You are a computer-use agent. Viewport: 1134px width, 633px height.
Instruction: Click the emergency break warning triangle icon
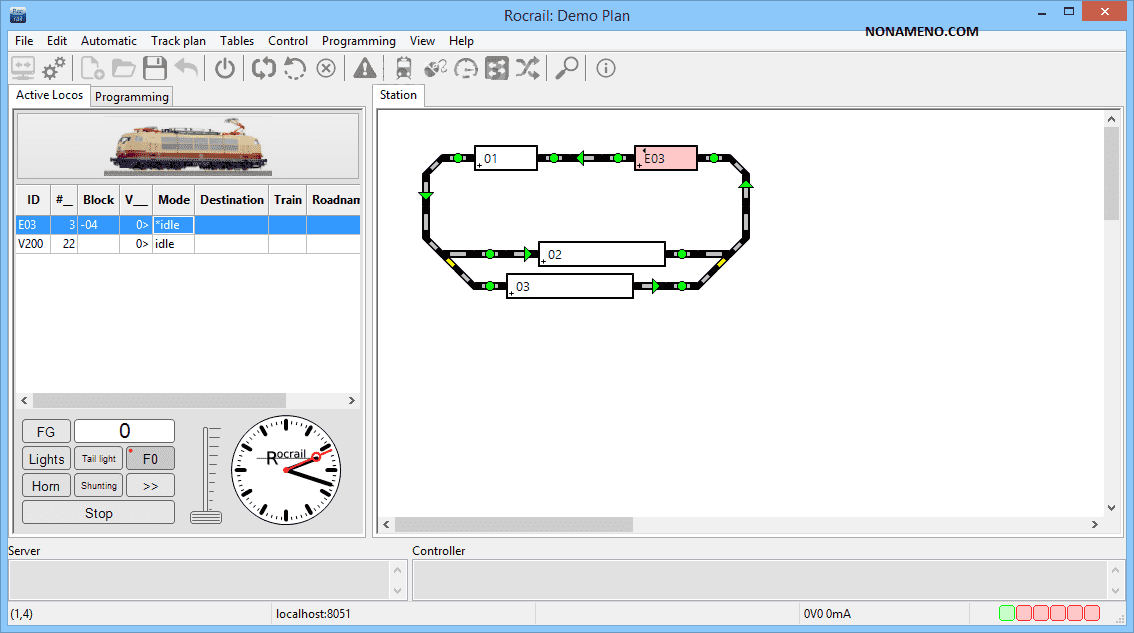[x=365, y=68]
